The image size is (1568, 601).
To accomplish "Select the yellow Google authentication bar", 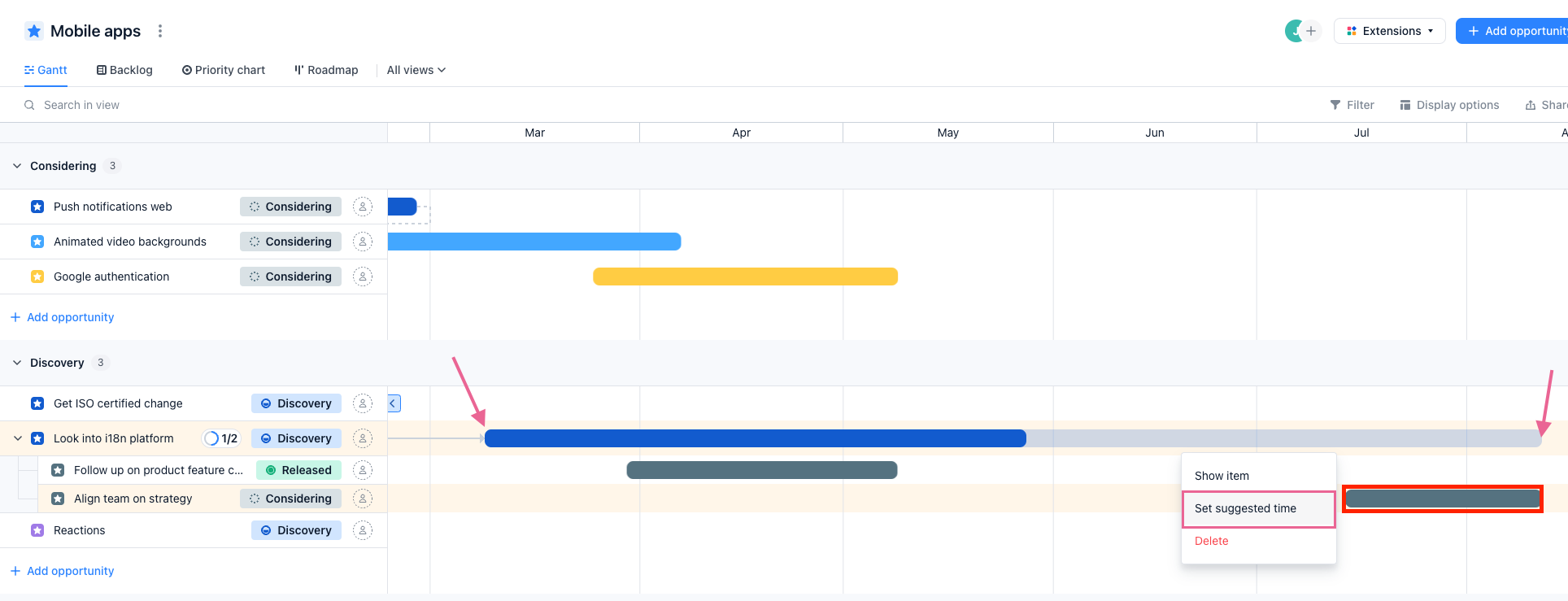I will coord(746,277).
